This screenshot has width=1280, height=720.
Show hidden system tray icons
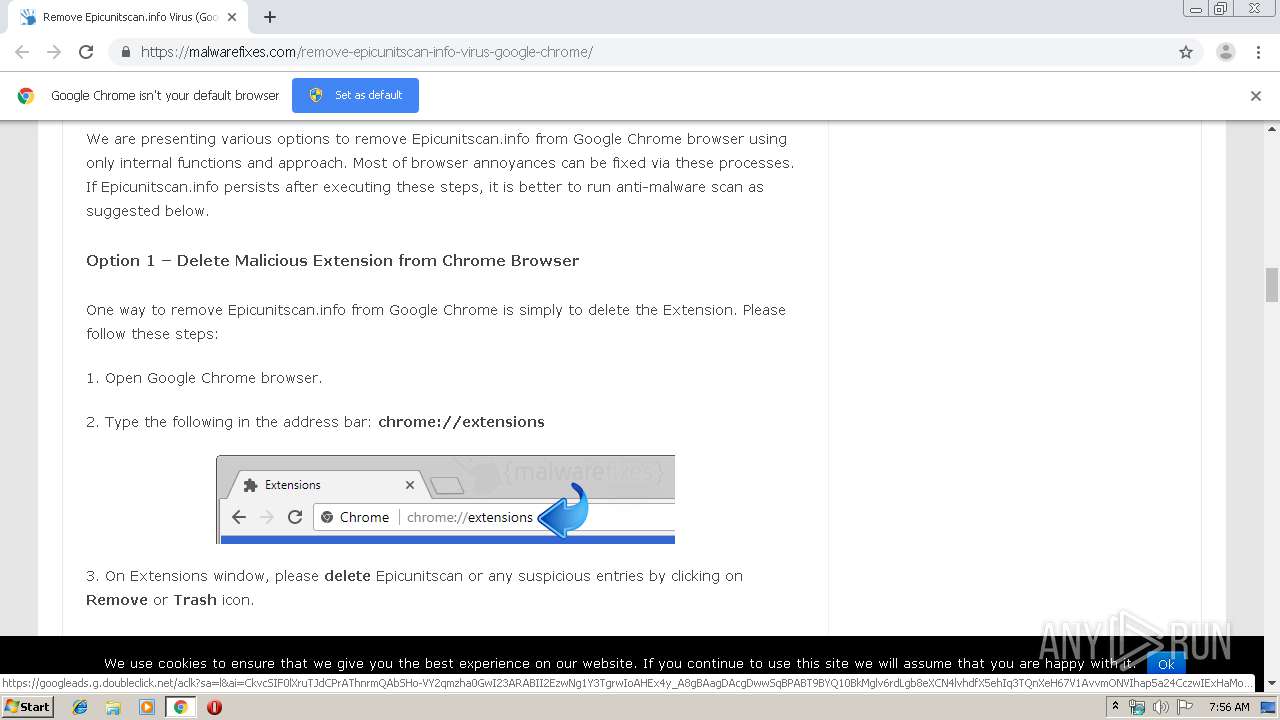1115,707
